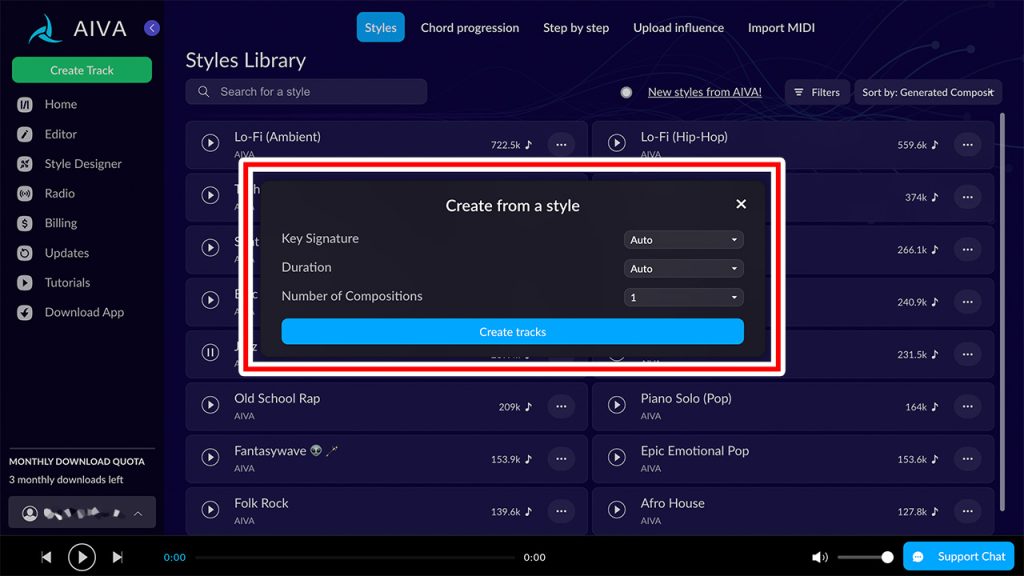Screen dimensions: 1024x576
Task: Play the Old School Rap preview
Action: (x=210, y=405)
